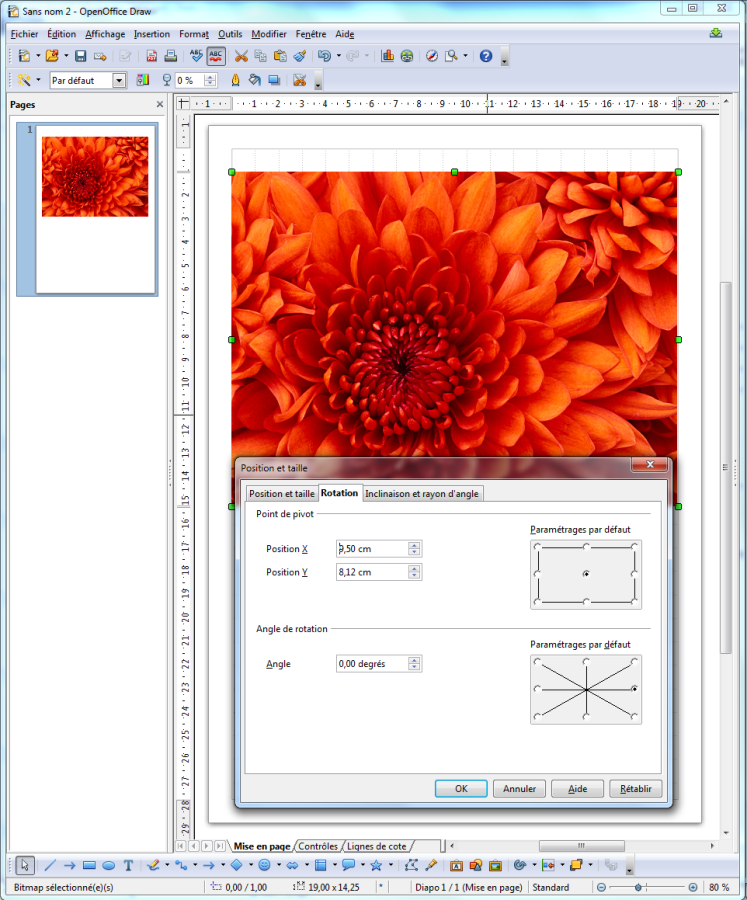Switch to the Position et taille tab
The width and height of the screenshot is (747, 900).
pyautogui.click(x=281, y=494)
